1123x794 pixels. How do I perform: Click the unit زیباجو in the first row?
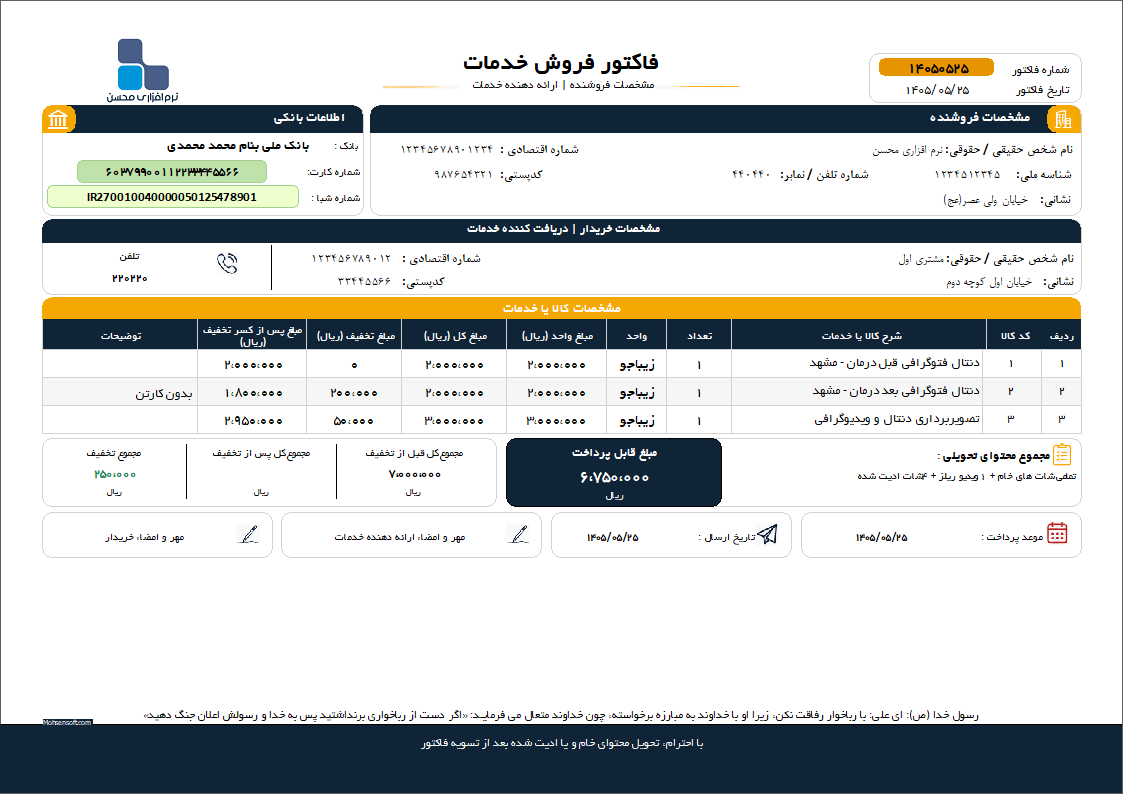click(636, 365)
